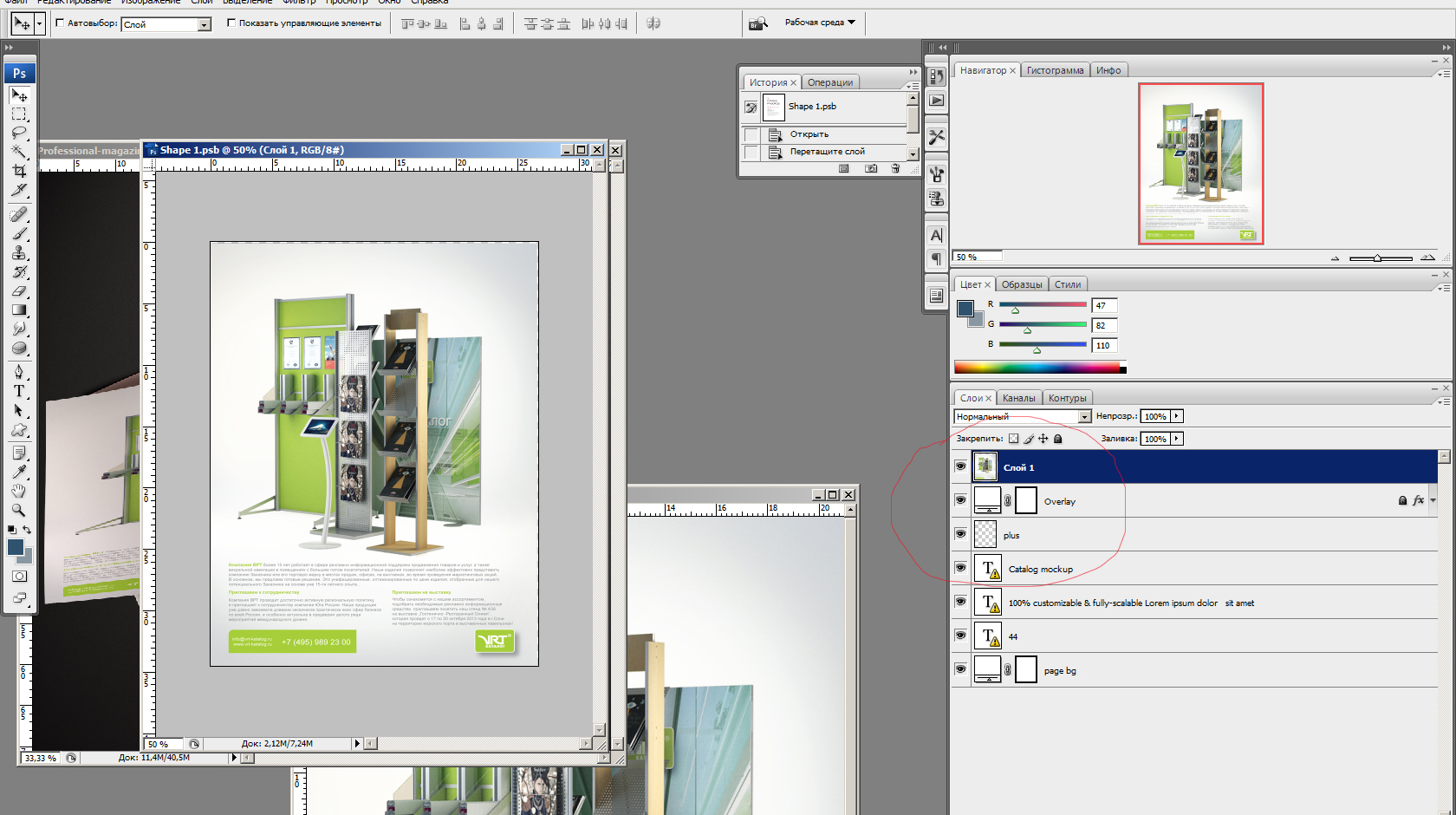This screenshot has height=815, width=1456.
Task: Select the Zoom magnifier tool
Action: (19, 510)
